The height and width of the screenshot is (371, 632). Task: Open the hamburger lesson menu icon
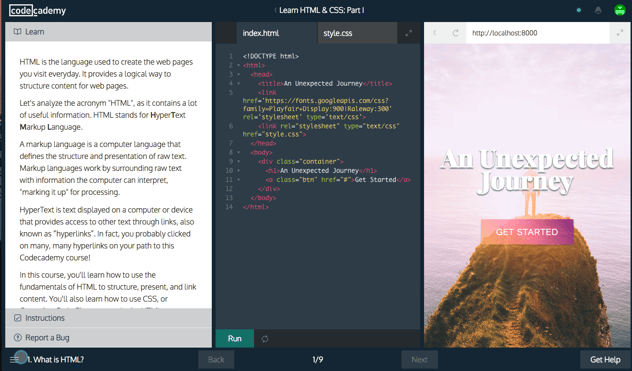15,359
